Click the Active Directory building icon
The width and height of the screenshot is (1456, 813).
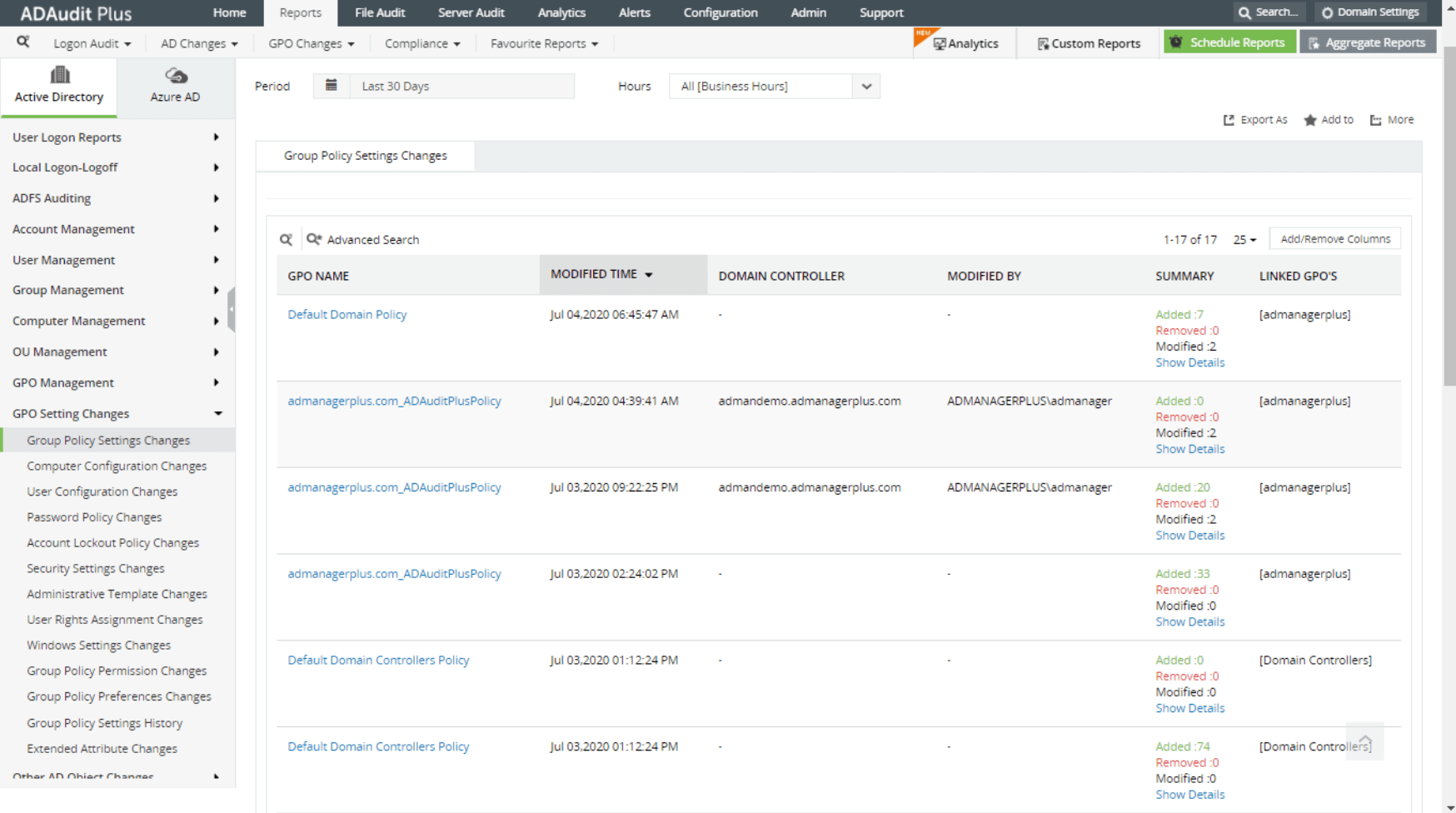(59, 75)
